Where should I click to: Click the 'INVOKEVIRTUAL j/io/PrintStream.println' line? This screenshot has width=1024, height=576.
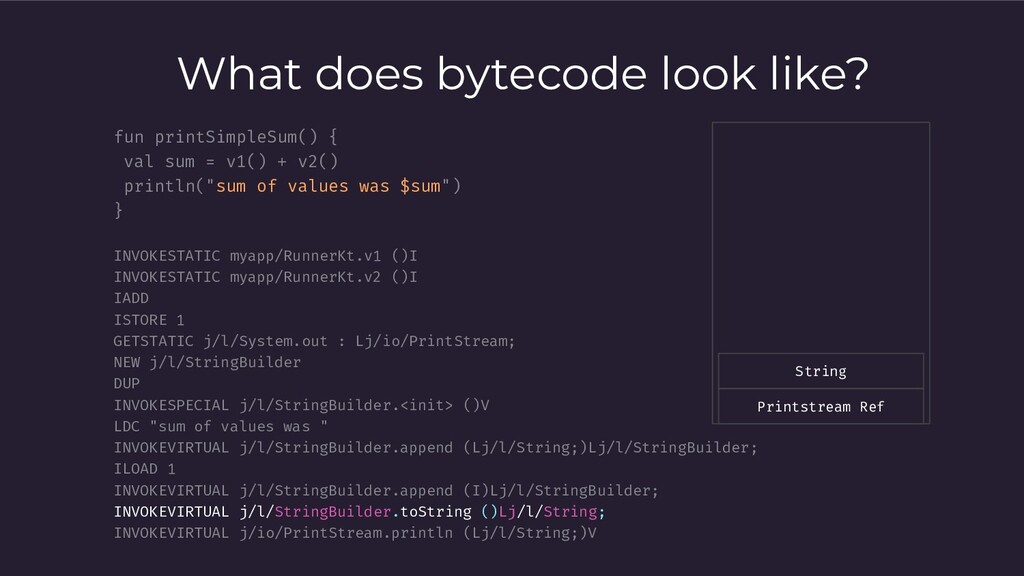(x=355, y=533)
